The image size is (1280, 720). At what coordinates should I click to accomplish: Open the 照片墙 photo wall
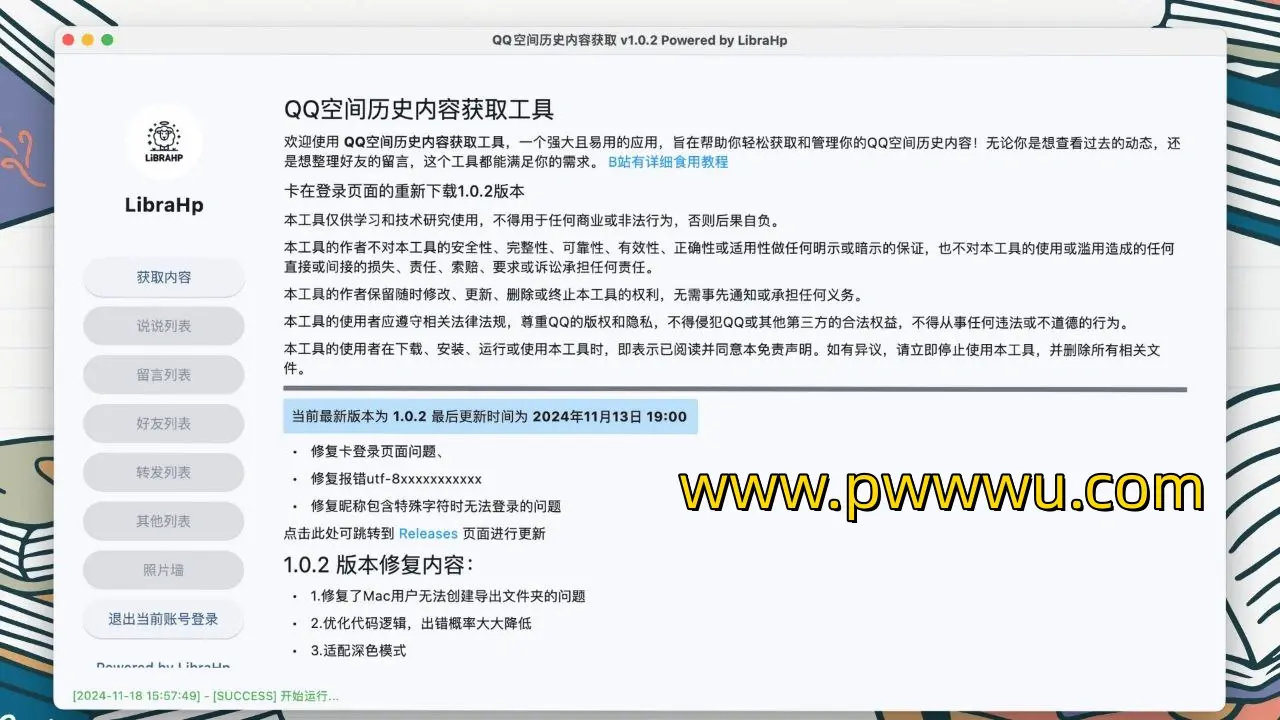click(x=164, y=570)
